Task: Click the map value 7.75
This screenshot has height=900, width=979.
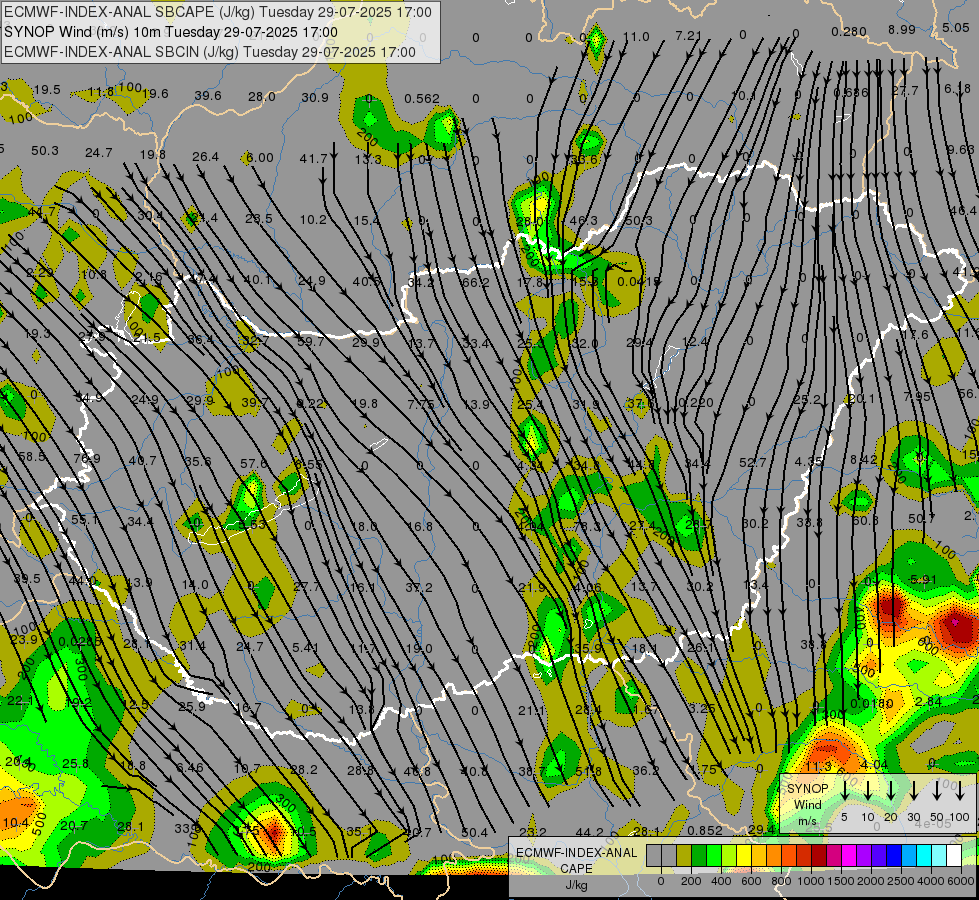Action: (420, 404)
